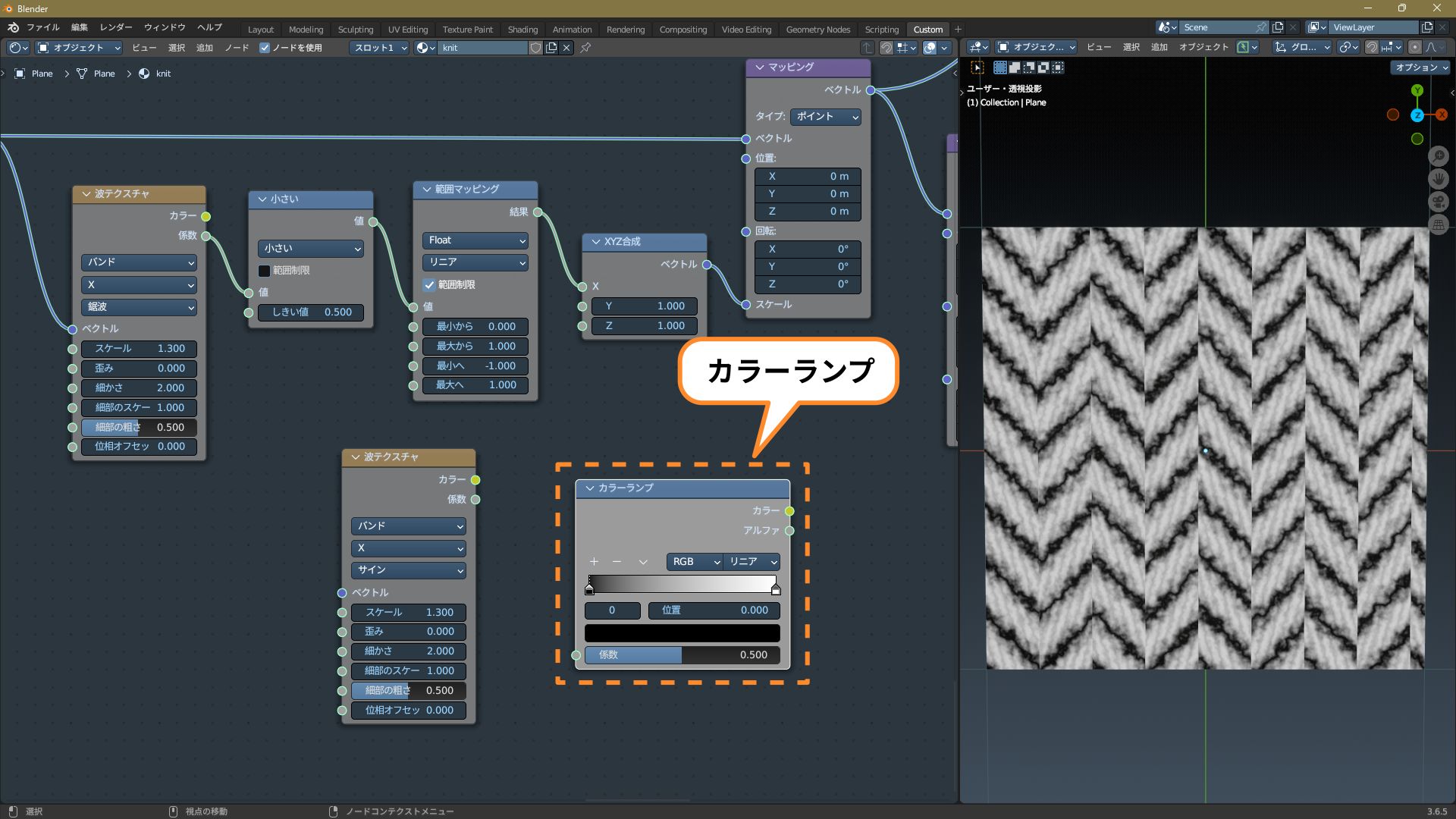Screen dimensions: 1456x819
Task: Click the knit material name field
Action: [482, 48]
